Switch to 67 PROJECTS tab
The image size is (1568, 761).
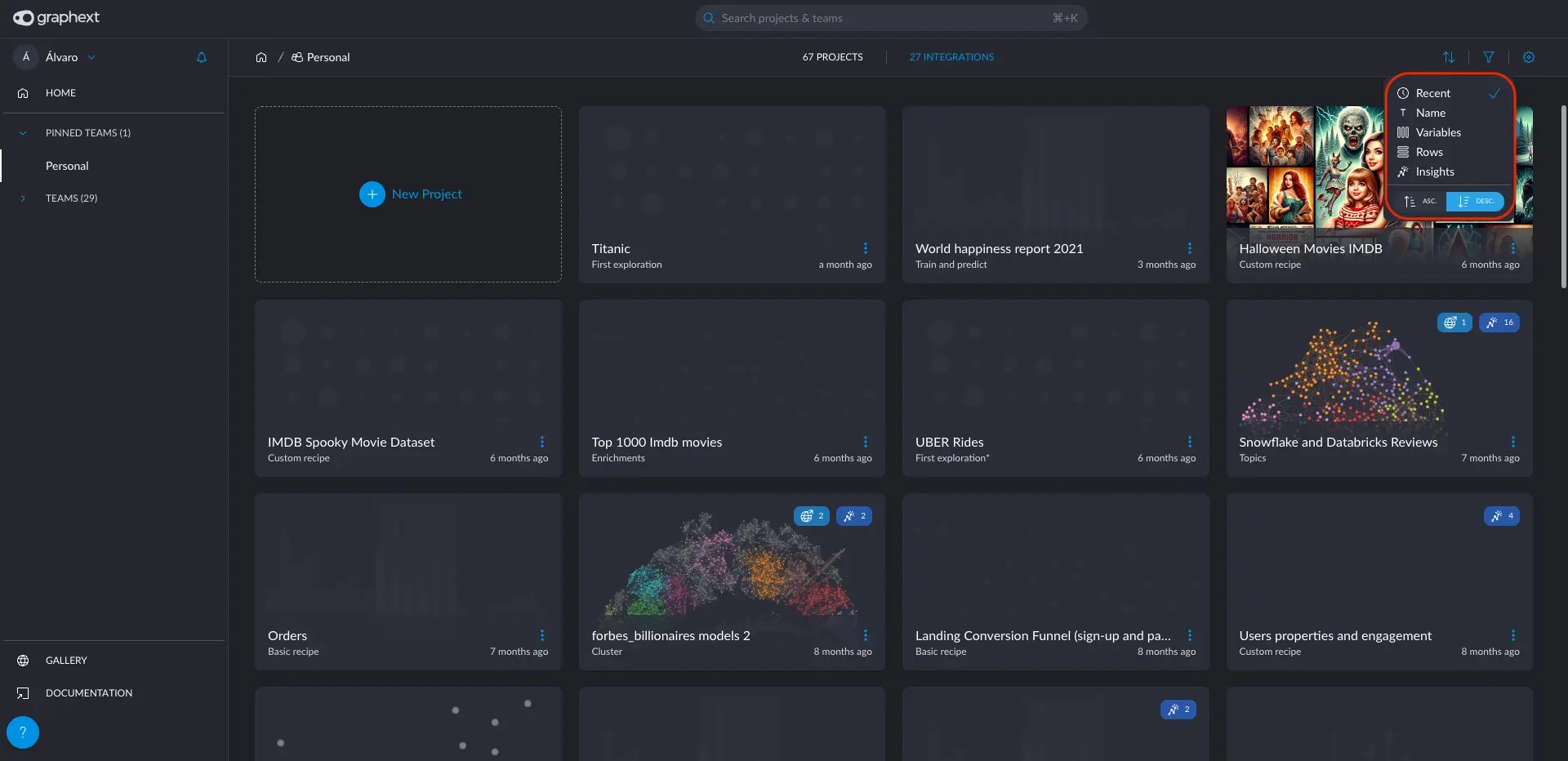[x=832, y=57]
